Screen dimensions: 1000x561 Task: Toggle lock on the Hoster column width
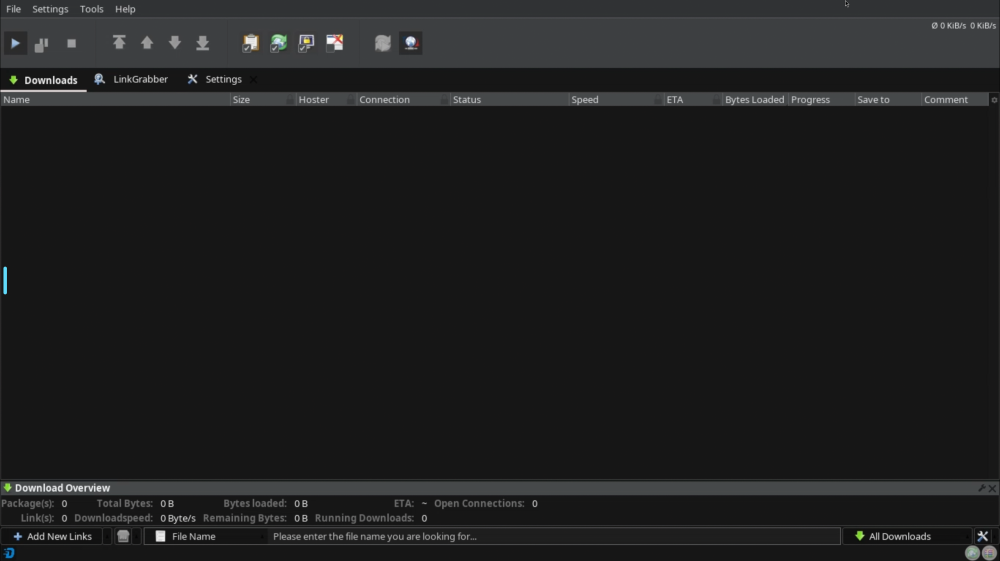click(x=351, y=99)
